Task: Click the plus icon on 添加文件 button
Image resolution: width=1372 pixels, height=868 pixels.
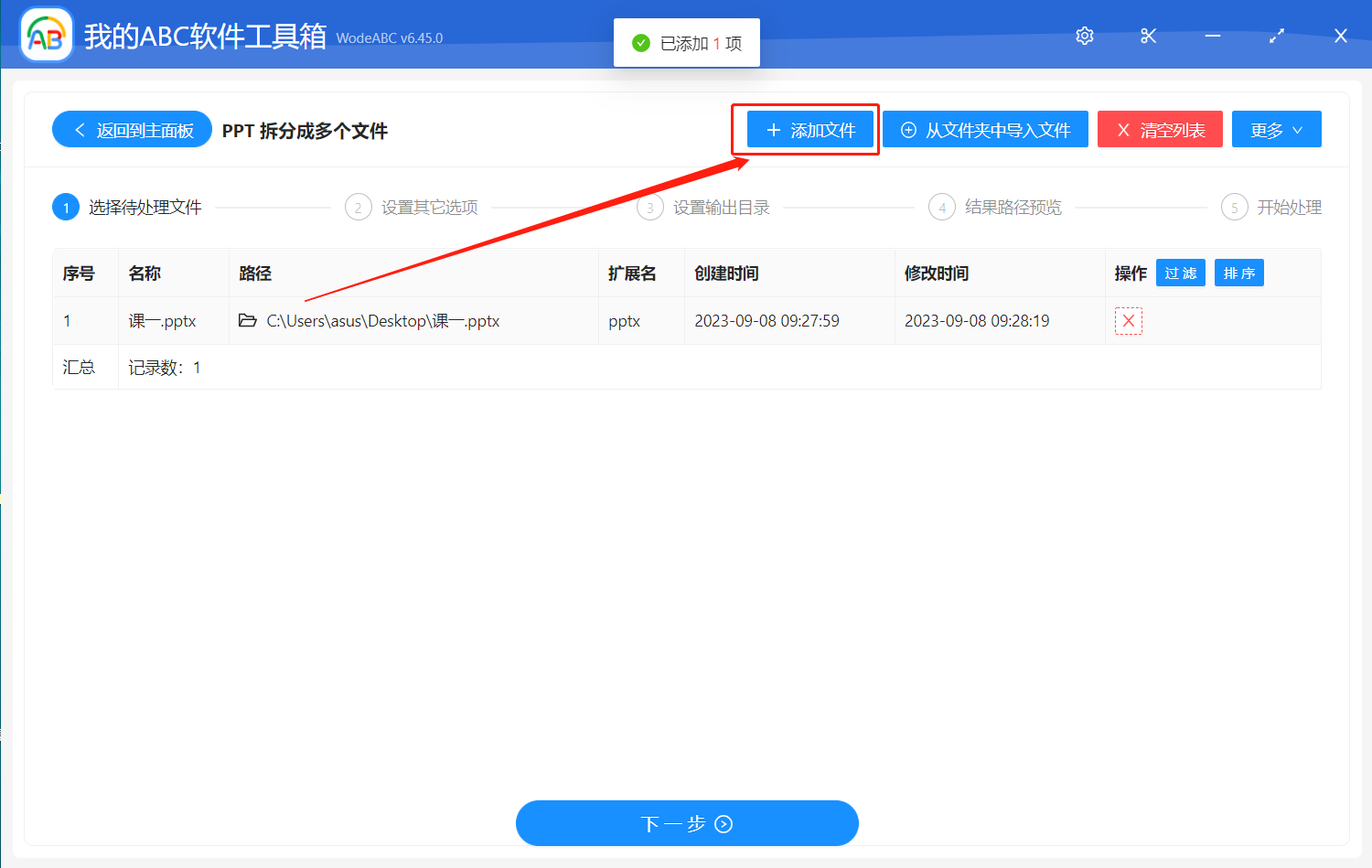Action: tap(773, 129)
